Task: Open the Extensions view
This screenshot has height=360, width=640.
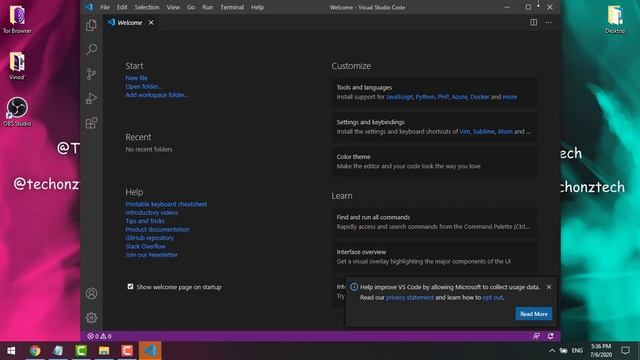Action: point(91,123)
